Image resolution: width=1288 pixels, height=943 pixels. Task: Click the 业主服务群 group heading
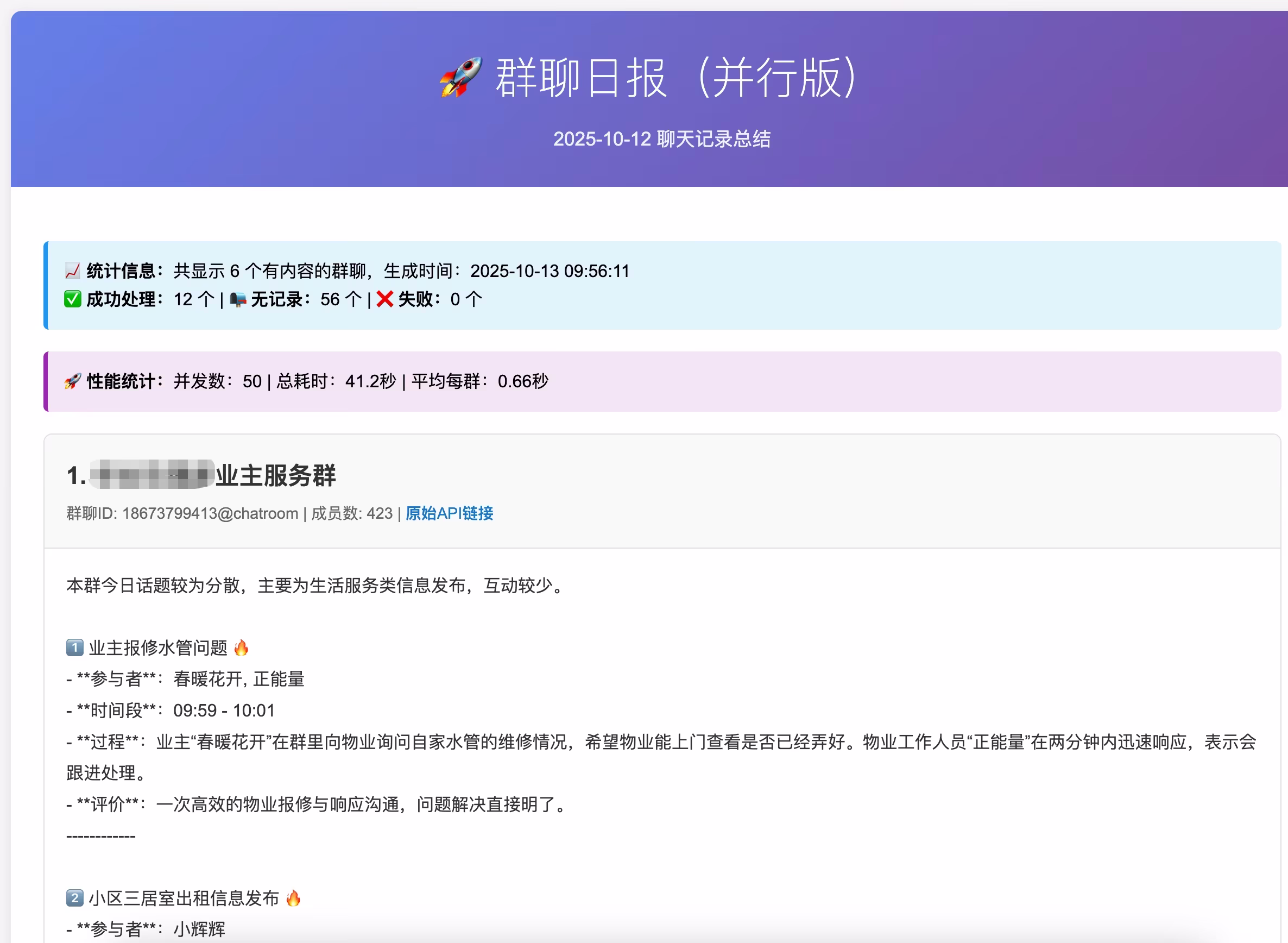276,475
